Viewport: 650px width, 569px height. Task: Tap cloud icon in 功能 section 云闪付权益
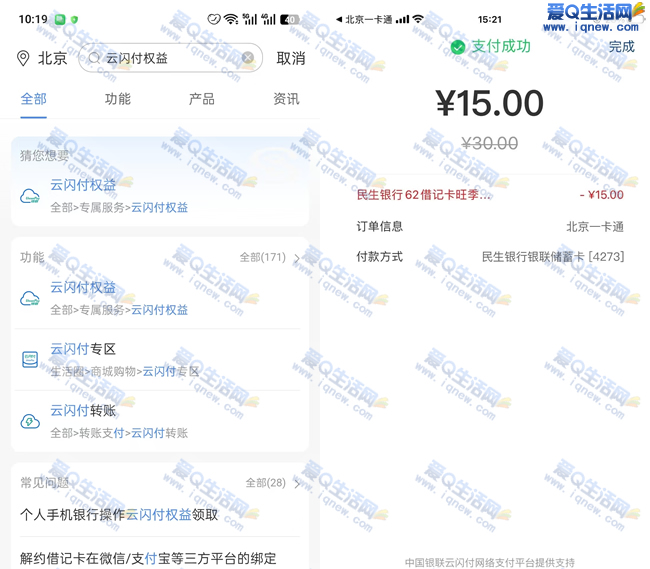point(30,298)
